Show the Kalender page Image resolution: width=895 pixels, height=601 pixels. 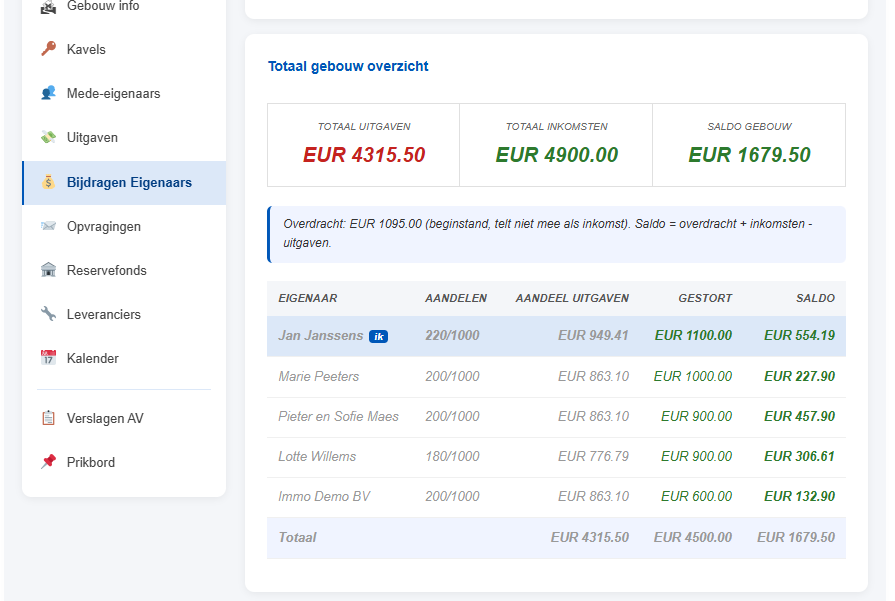click(x=124, y=358)
